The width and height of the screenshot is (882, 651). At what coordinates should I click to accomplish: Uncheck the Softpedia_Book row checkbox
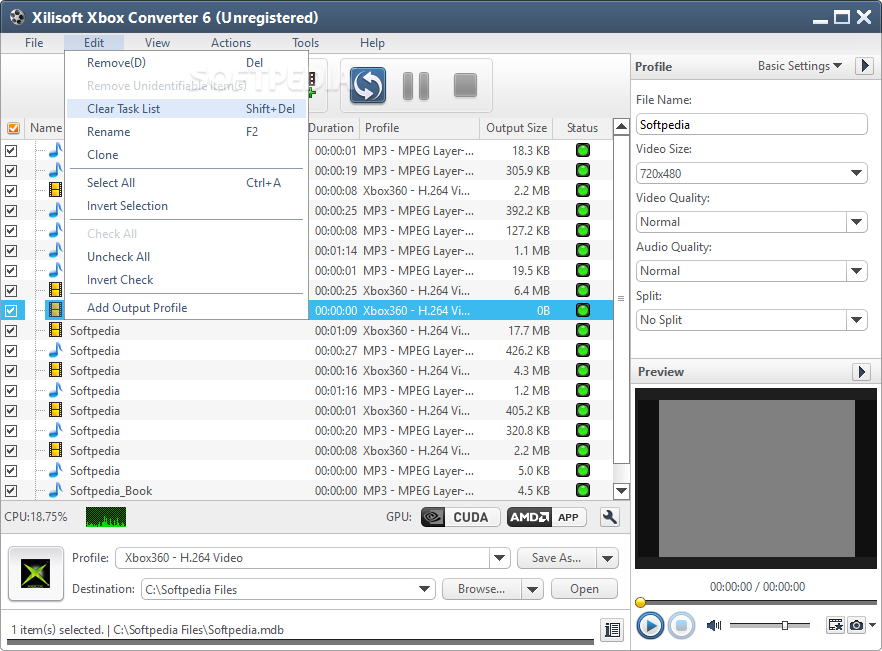click(x=11, y=491)
